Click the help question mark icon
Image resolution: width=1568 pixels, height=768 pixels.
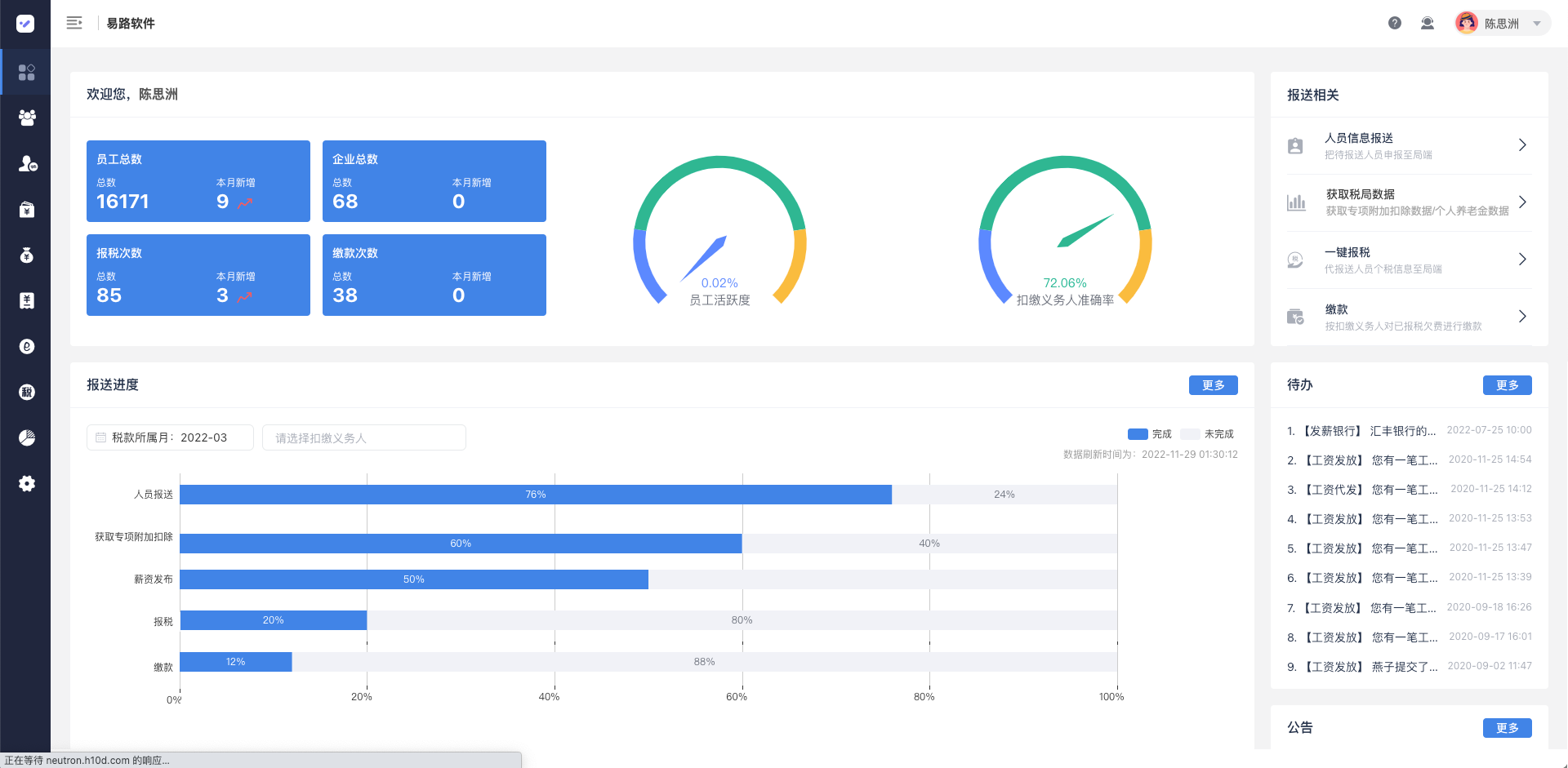tap(1395, 23)
